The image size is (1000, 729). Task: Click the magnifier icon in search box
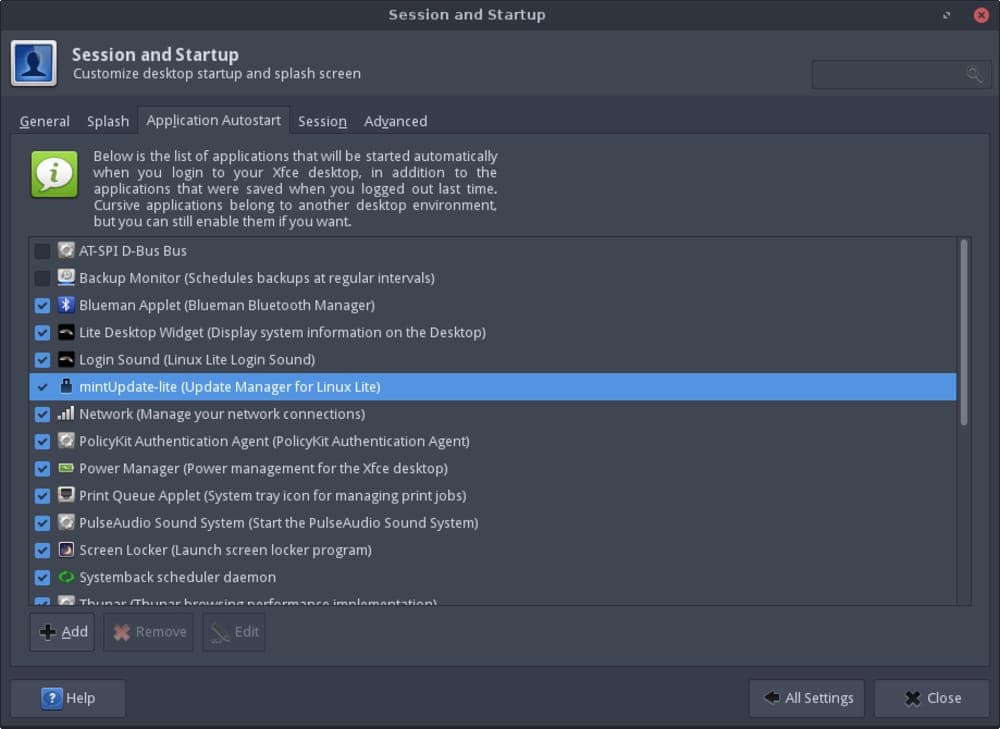click(974, 75)
